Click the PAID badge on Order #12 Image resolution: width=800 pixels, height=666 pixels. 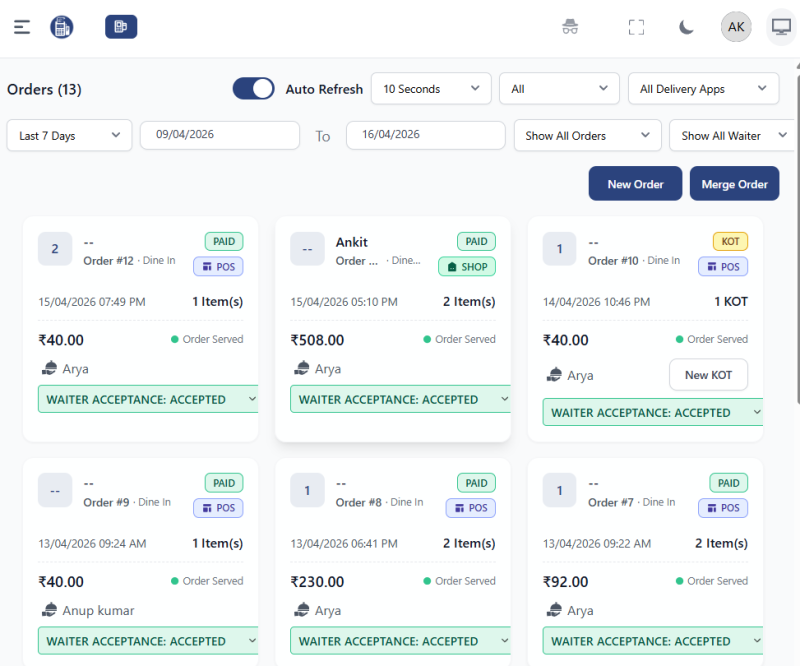point(224,241)
